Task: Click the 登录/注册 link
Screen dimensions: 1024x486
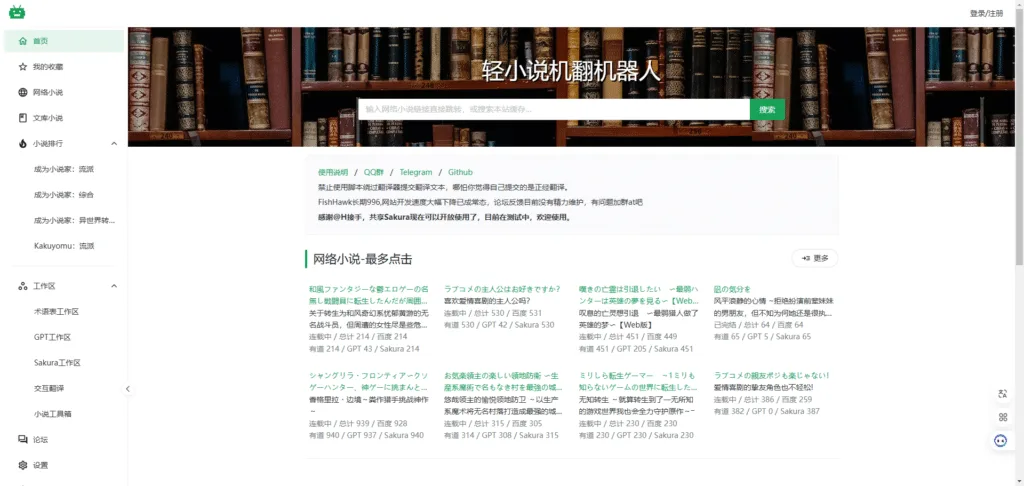Action: 986,13
